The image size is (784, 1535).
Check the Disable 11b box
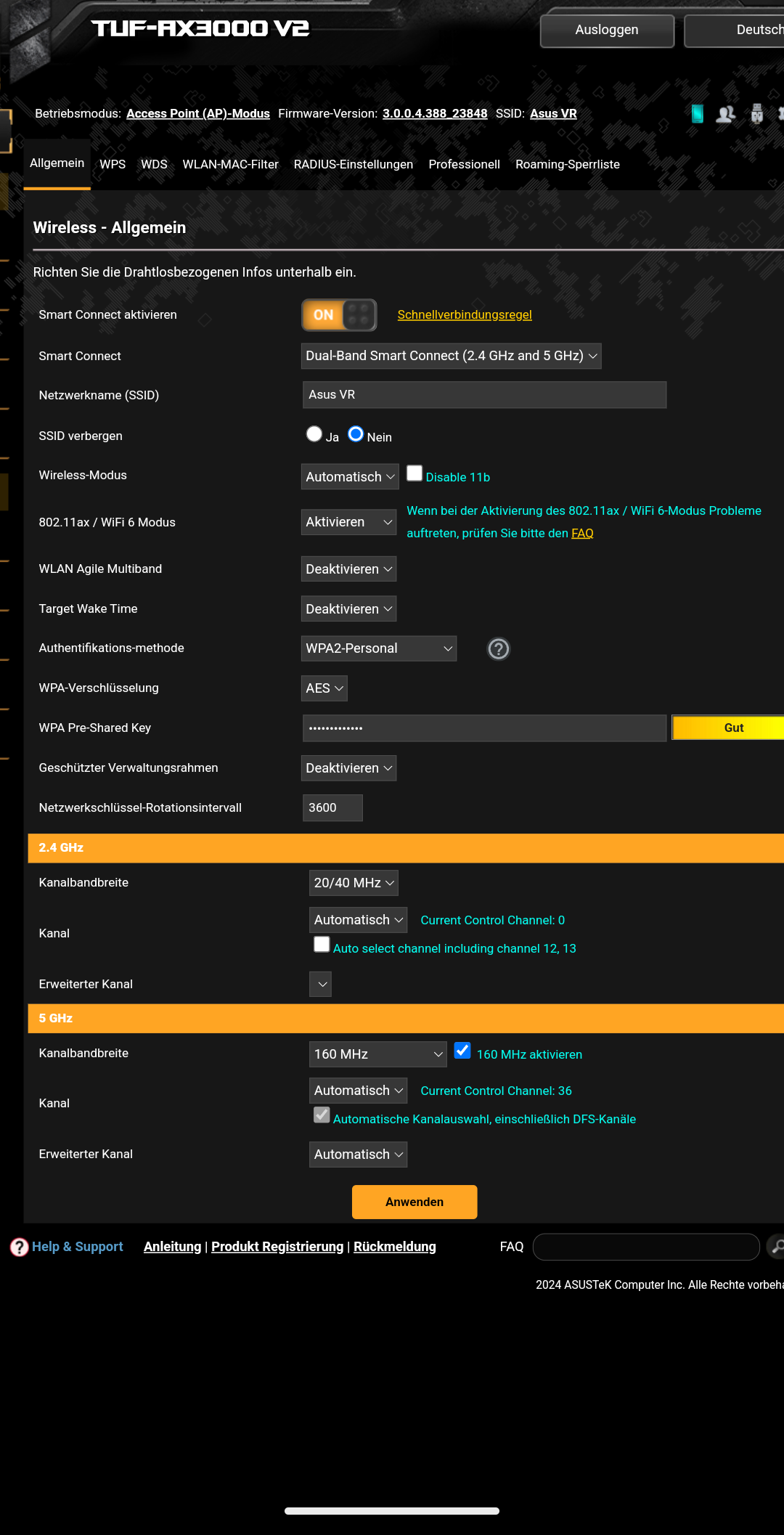(x=415, y=473)
